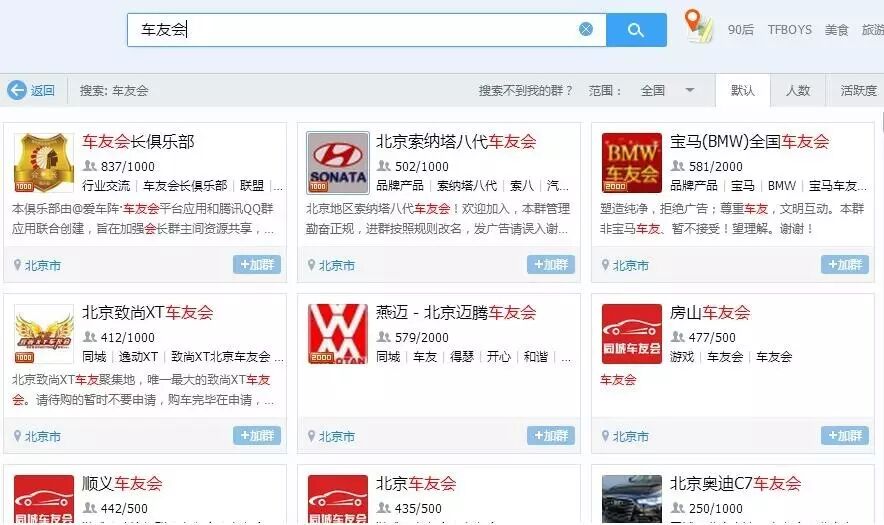Go back using the blue arrow icon
This screenshot has height=525, width=884.
17,90
